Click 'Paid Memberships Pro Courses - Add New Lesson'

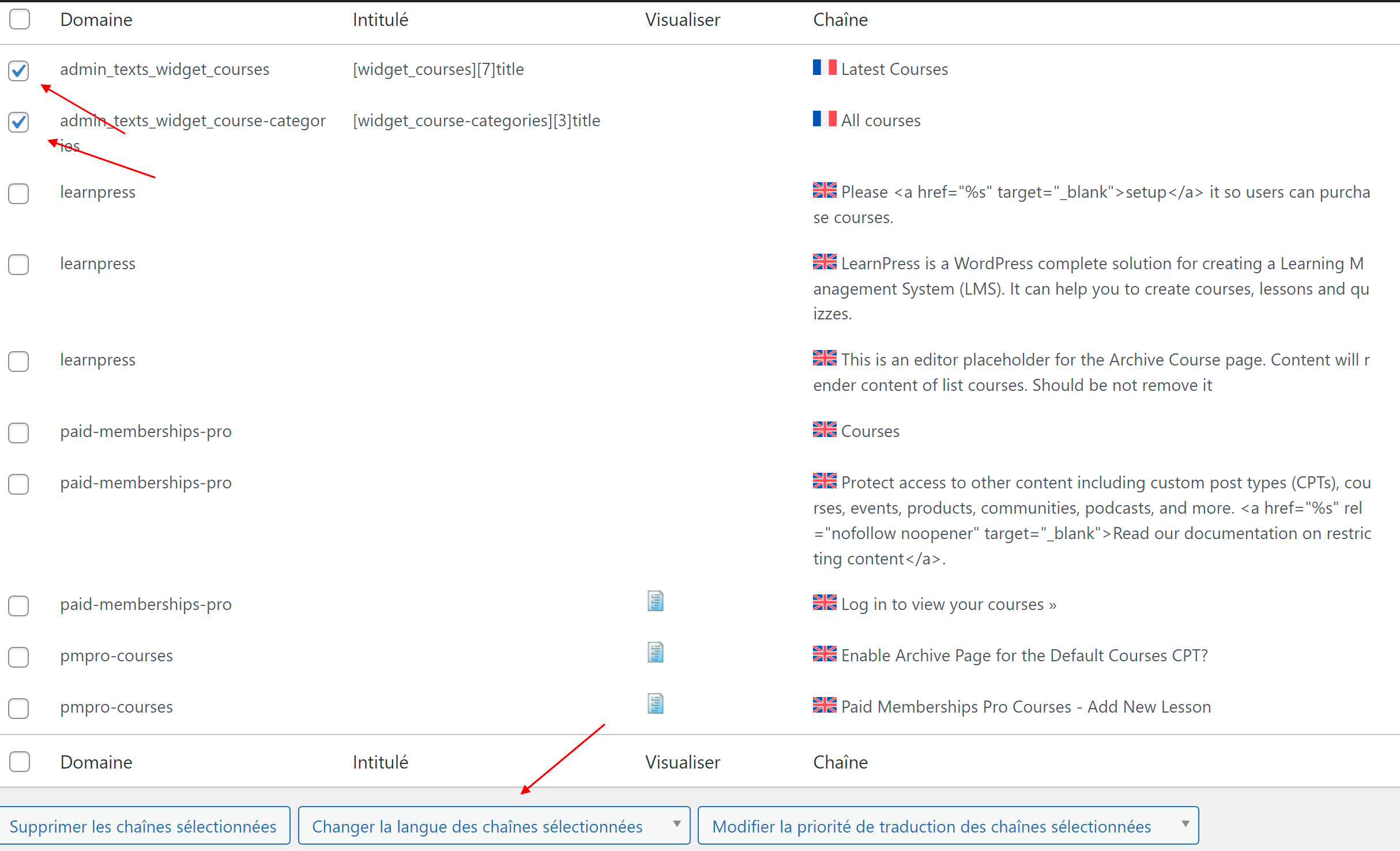coord(1026,707)
